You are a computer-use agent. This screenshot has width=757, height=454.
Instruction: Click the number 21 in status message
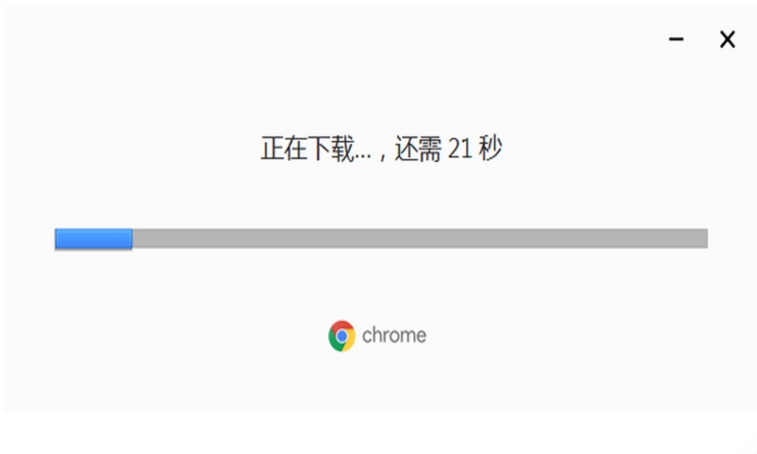pyautogui.click(x=460, y=148)
